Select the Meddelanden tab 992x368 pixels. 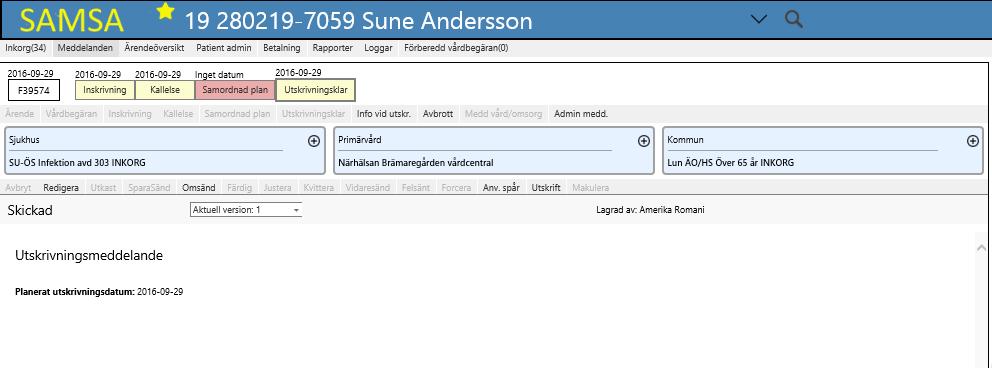coord(85,48)
